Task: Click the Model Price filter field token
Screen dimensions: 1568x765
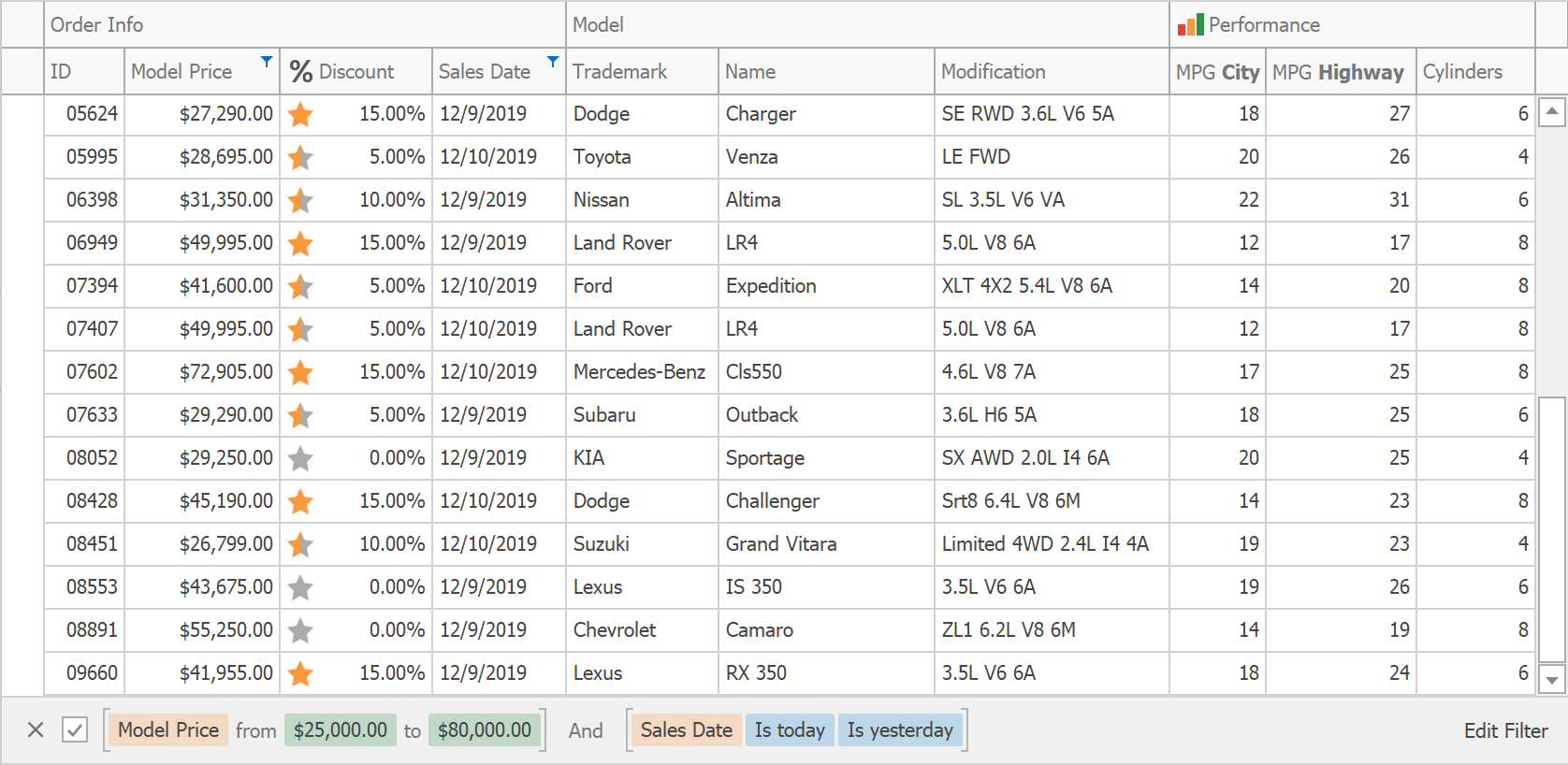Action: [168, 730]
